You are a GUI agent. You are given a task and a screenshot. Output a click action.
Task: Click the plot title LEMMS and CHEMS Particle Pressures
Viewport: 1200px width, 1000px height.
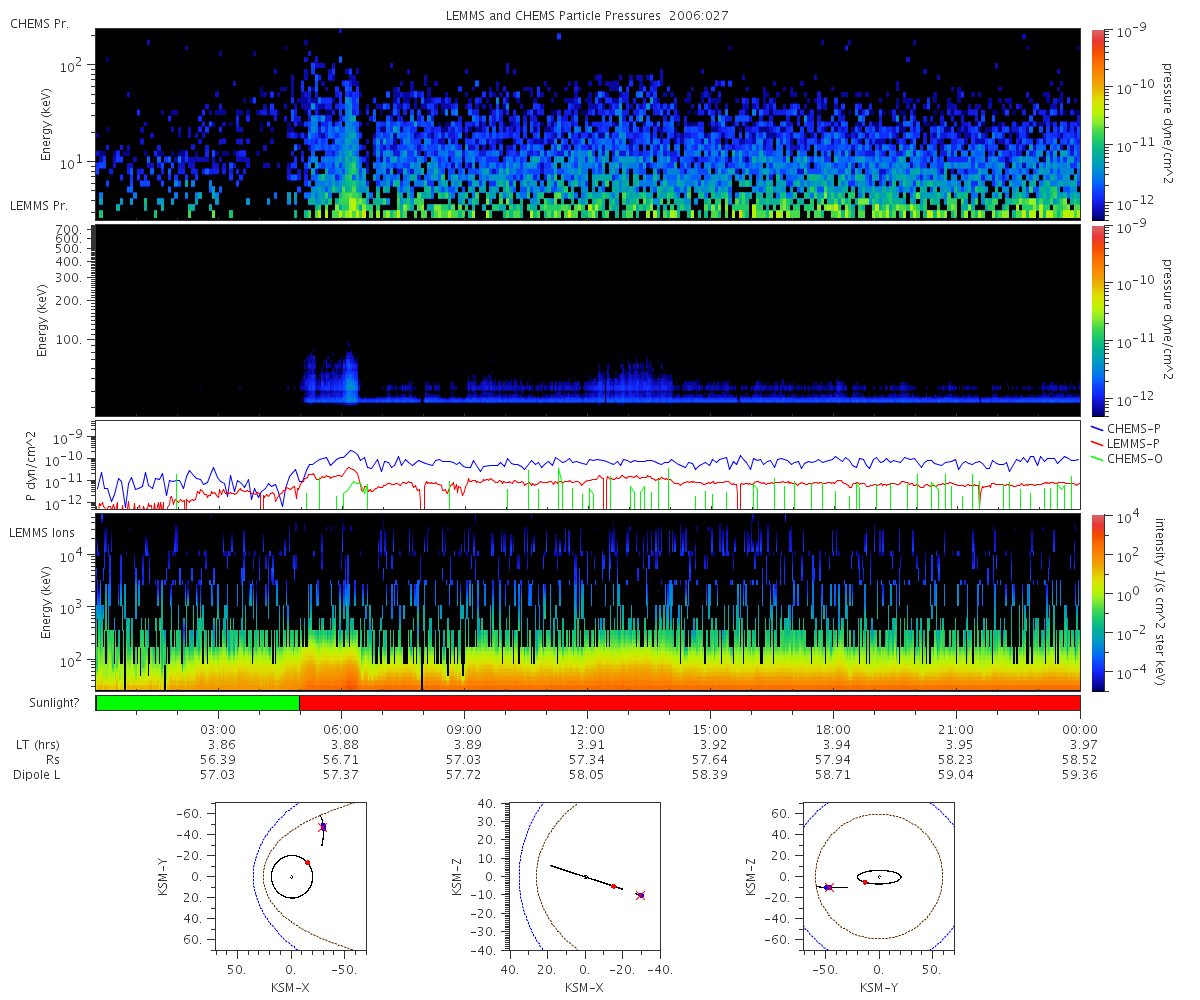pyautogui.click(x=558, y=17)
